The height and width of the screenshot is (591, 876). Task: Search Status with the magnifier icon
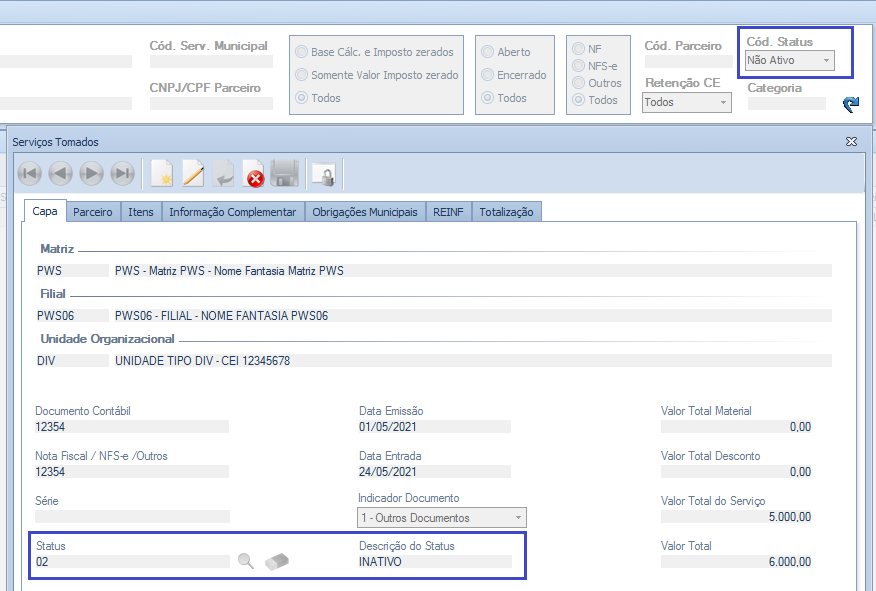[246, 561]
